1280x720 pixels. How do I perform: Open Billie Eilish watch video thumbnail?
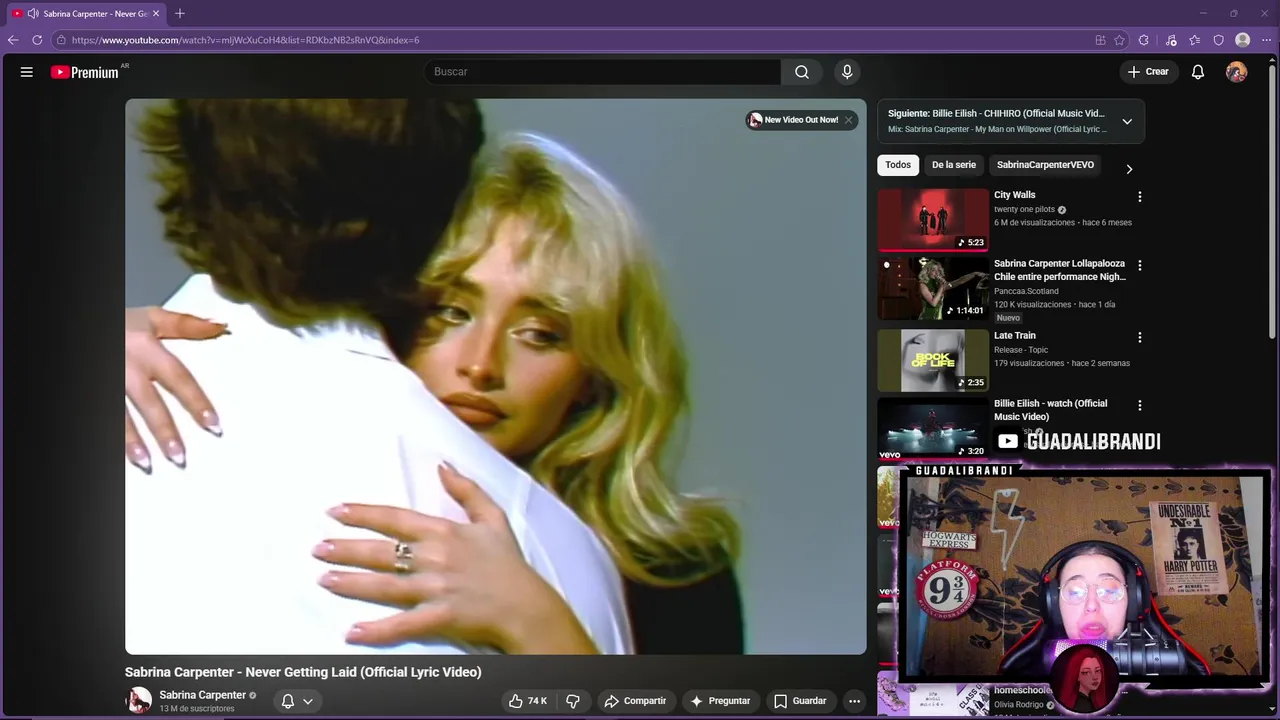coord(933,428)
